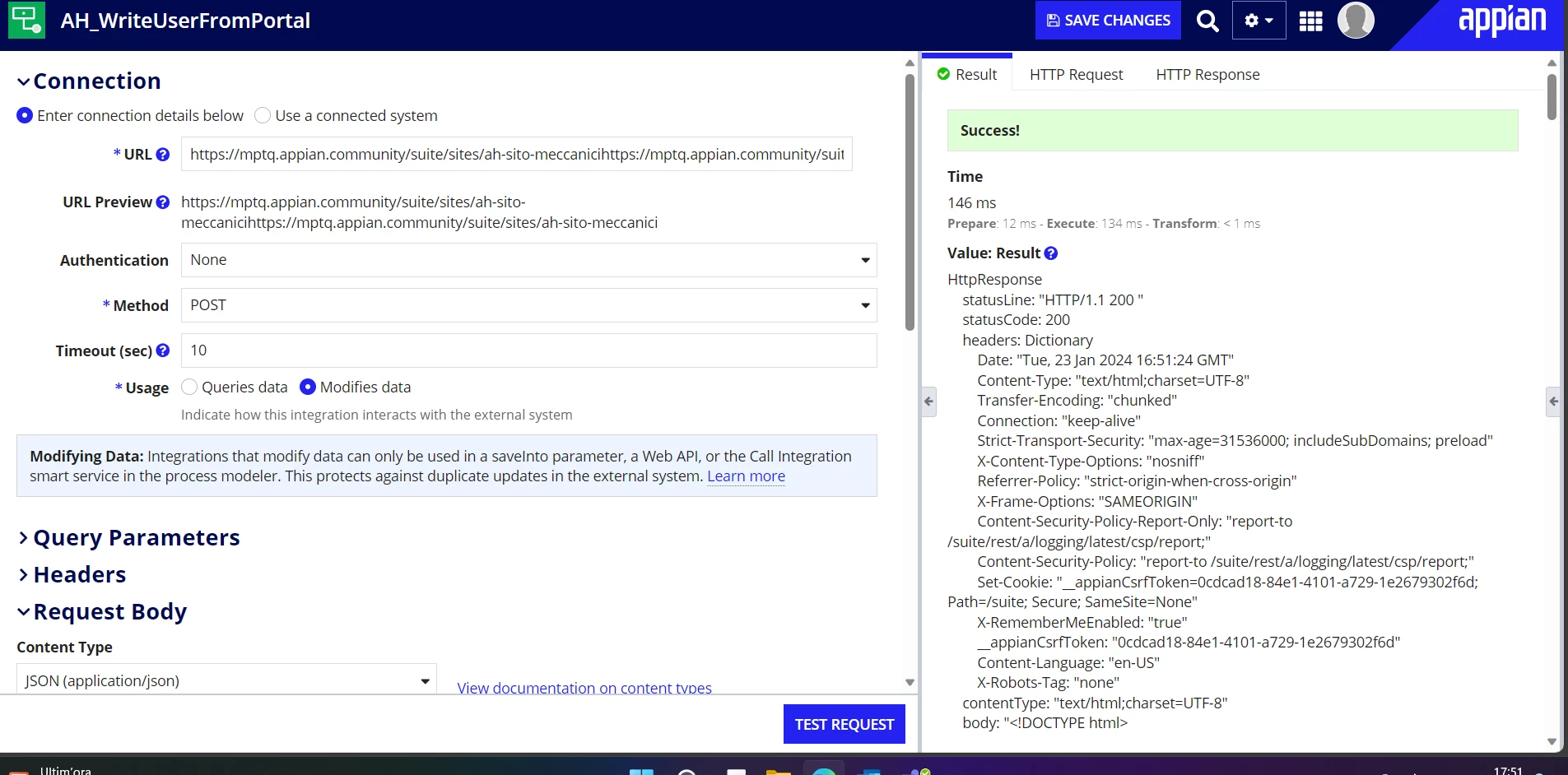Screen dimensions: 1568x775
Task: Collapse the Connection section
Action: click(x=89, y=81)
